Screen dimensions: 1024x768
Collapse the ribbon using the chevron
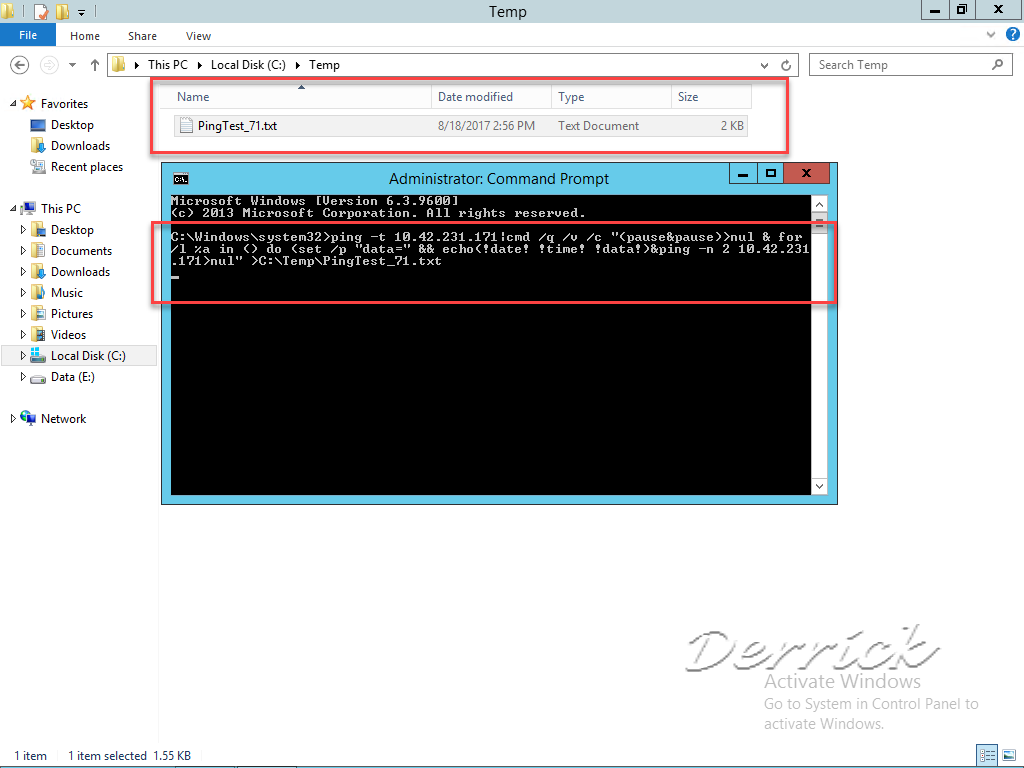pos(990,34)
